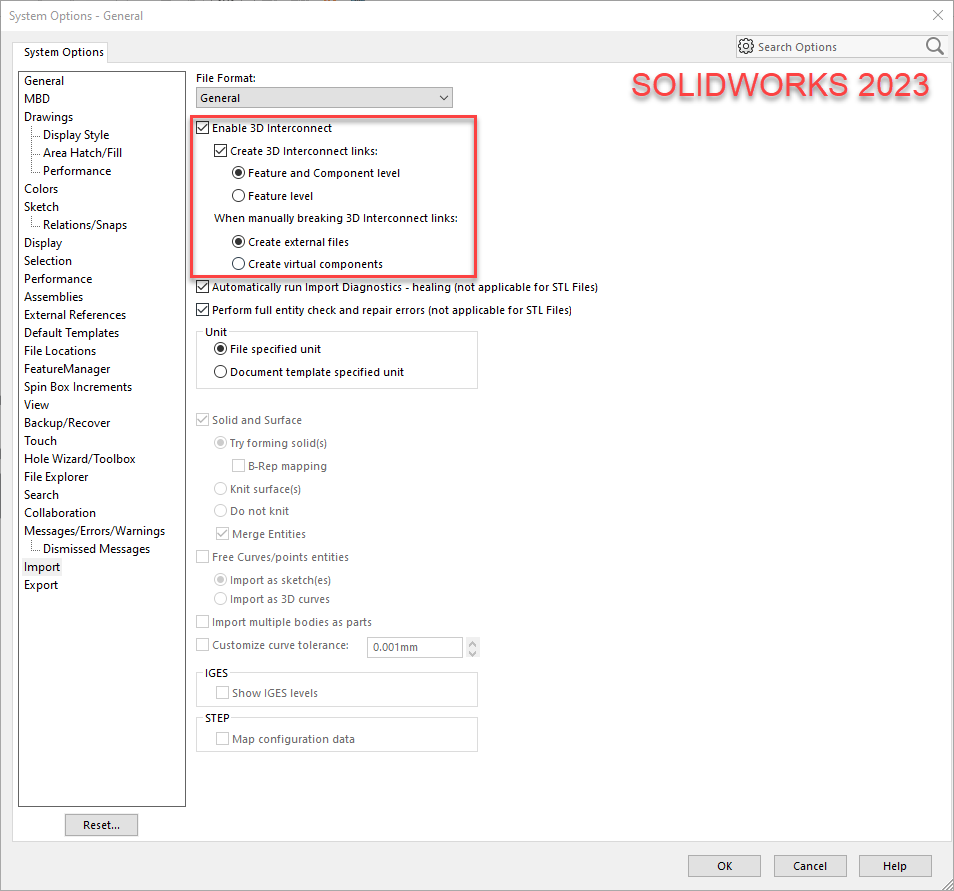This screenshot has width=954, height=891.
Task: Open File Explorer options
Action: 56,477
